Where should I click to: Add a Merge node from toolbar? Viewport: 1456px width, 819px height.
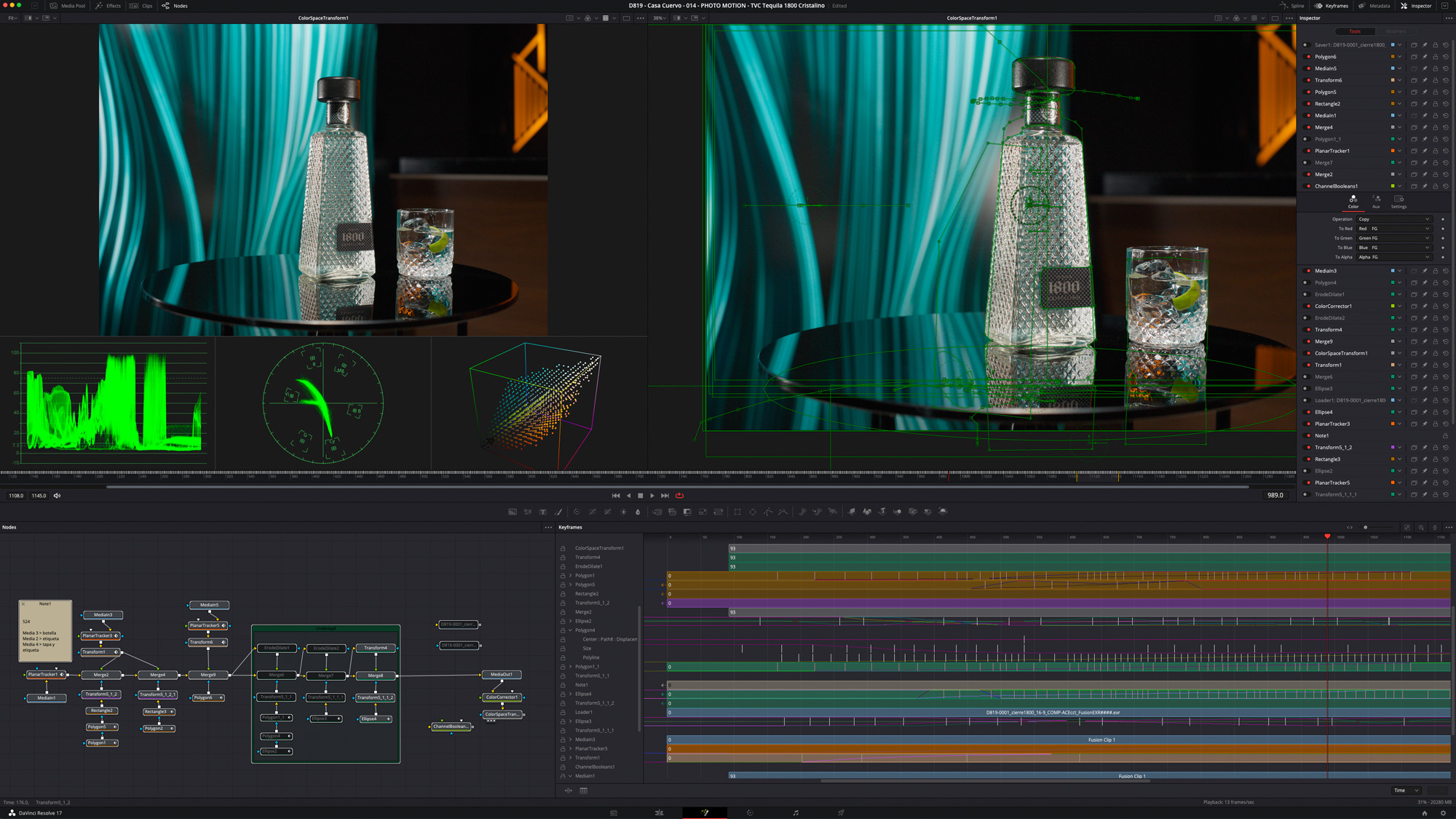[657, 512]
